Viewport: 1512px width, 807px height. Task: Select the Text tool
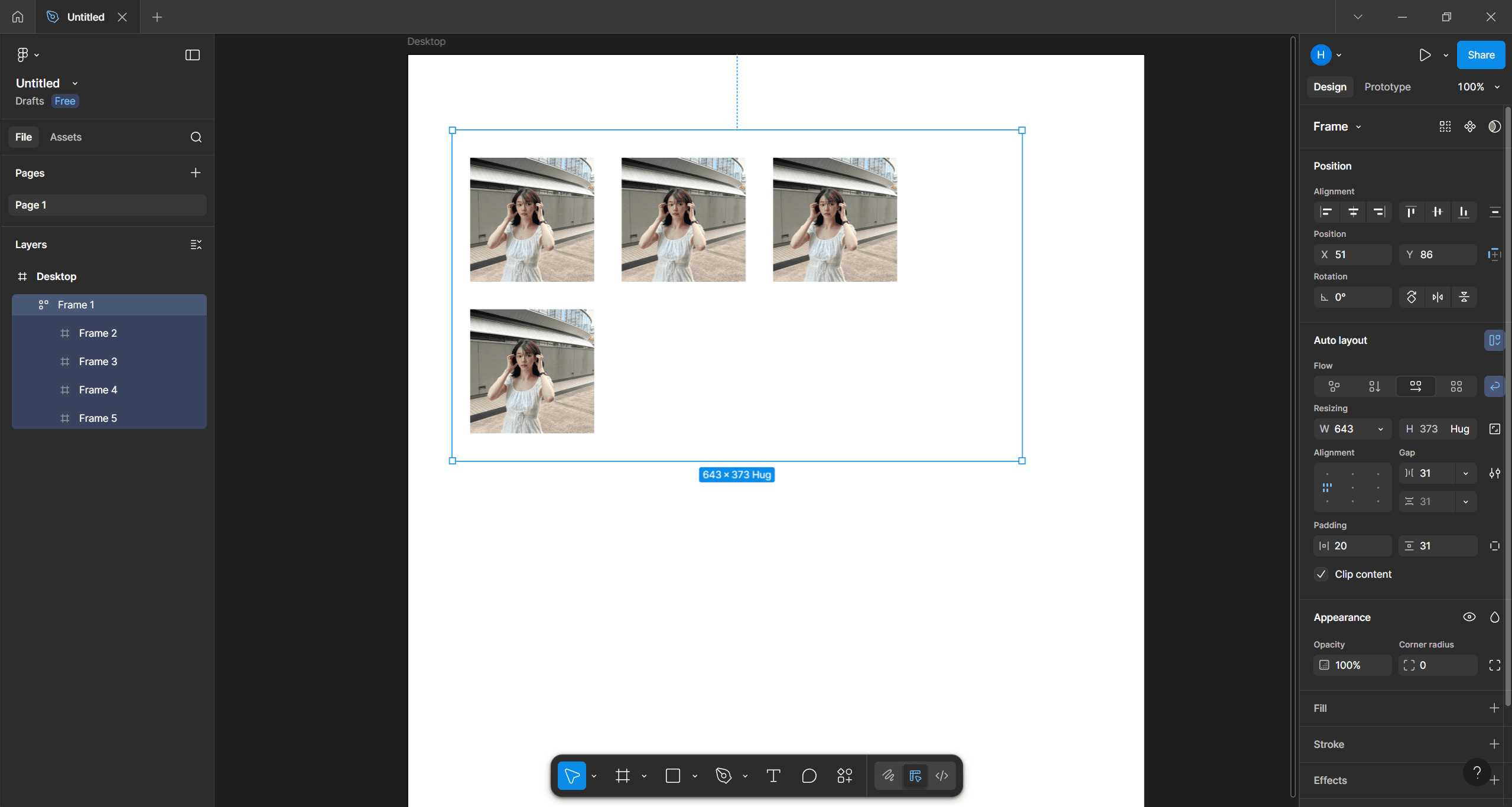(x=773, y=776)
